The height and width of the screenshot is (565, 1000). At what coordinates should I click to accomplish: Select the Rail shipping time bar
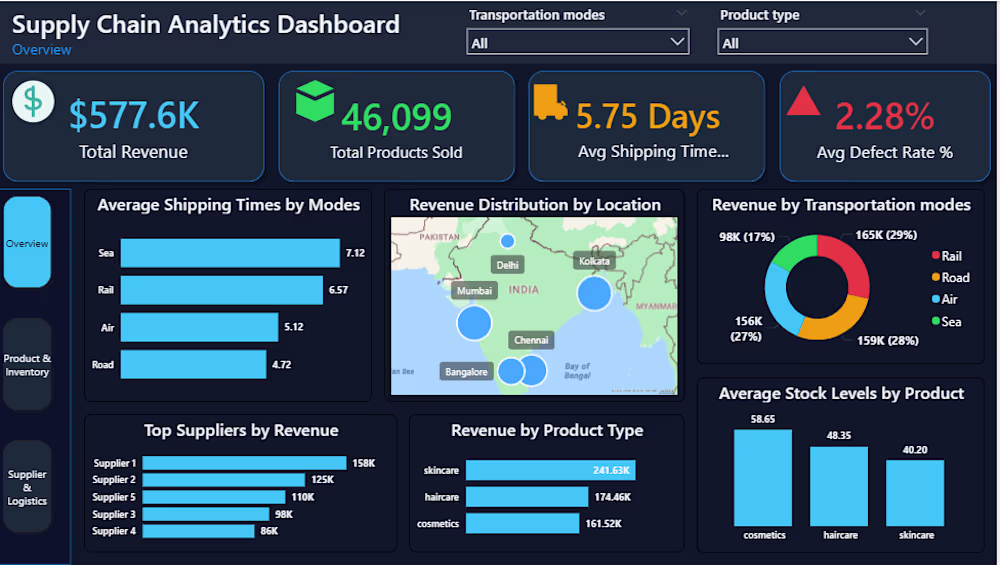pyautogui.click(x=222, y=290)
